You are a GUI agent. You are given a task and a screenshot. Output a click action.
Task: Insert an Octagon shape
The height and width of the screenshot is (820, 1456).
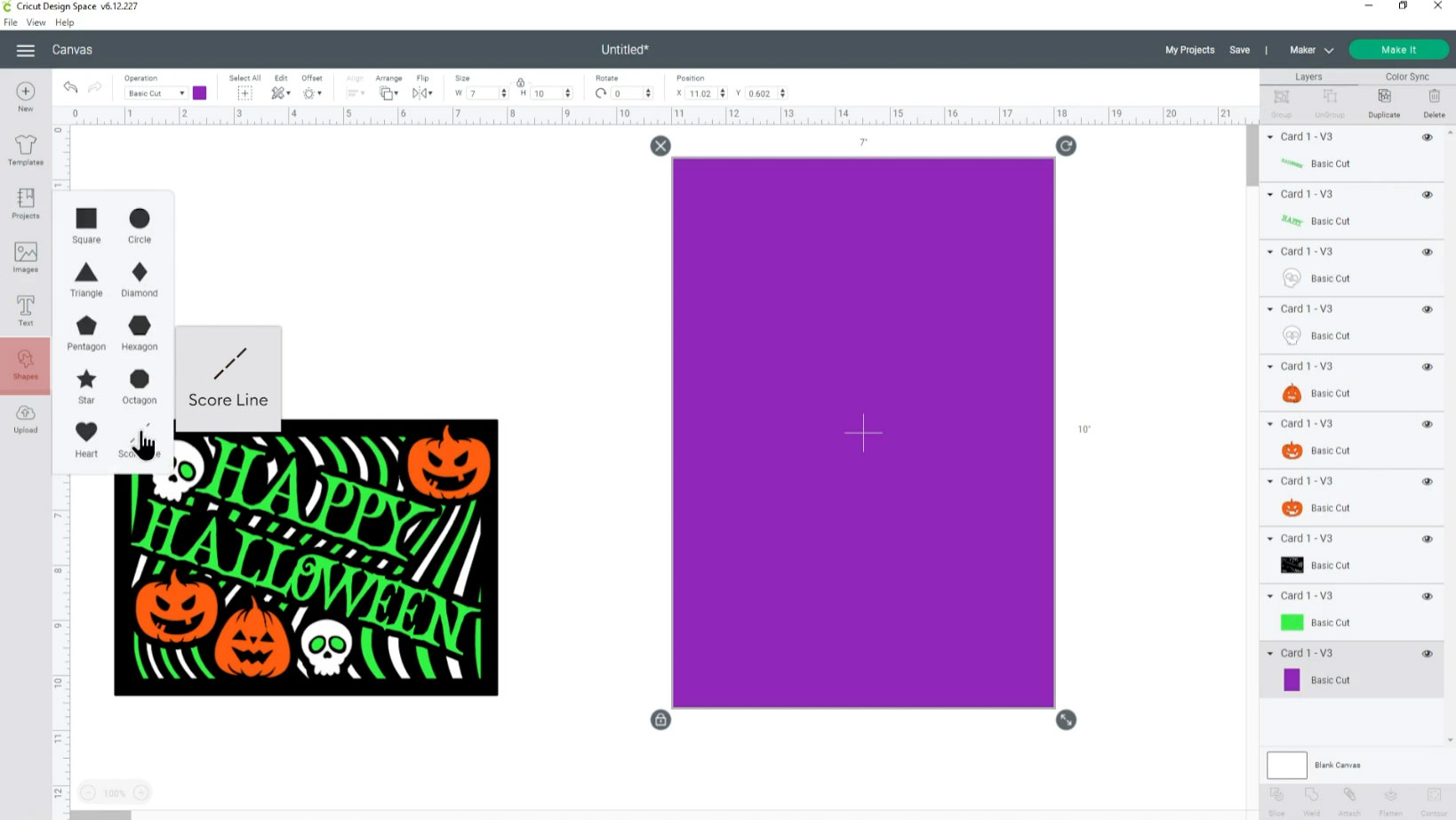[x=140, y=386]
